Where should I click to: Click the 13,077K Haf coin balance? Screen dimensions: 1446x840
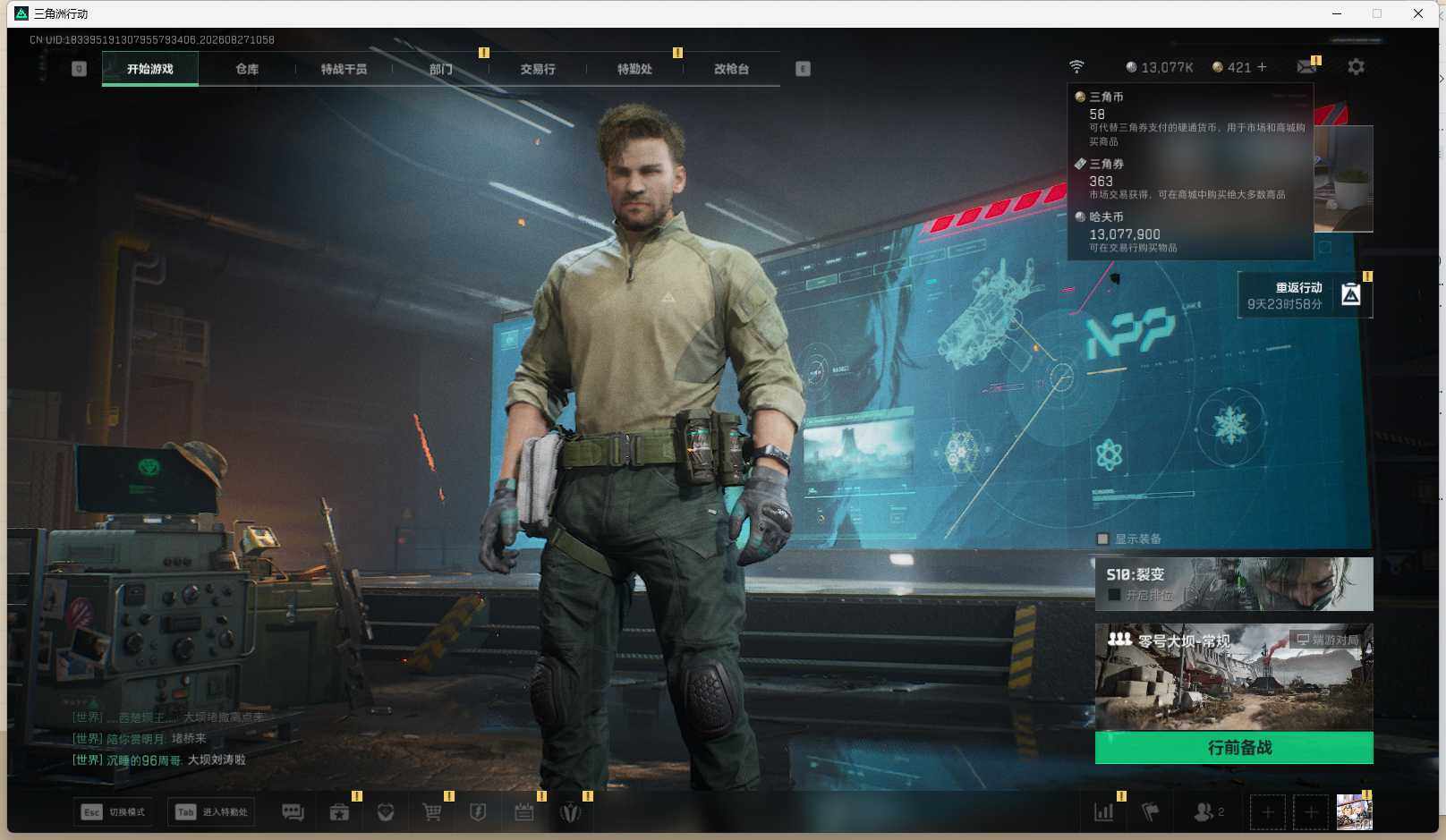(1160, 67)
